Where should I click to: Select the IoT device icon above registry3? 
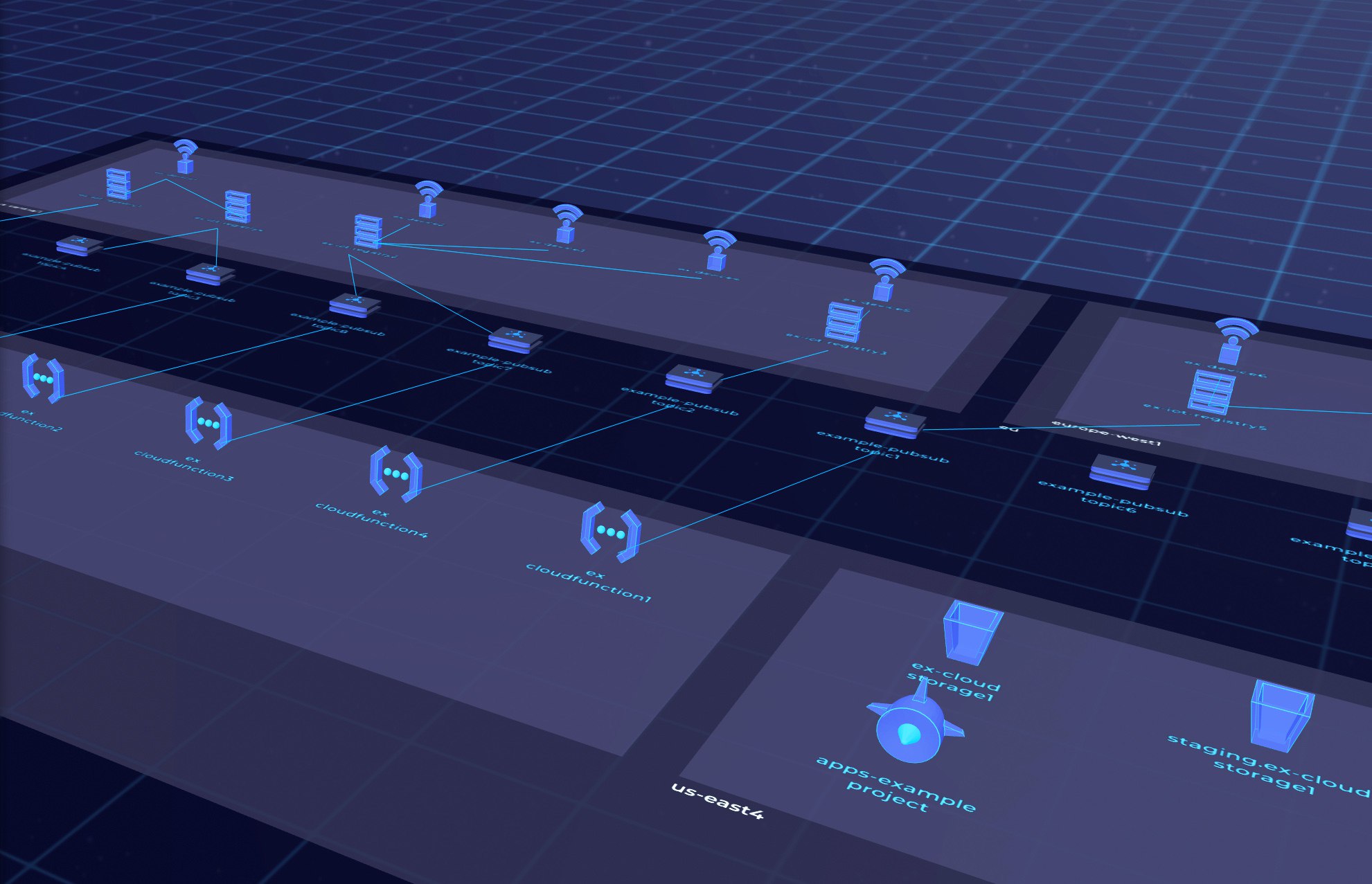[887, 279]
